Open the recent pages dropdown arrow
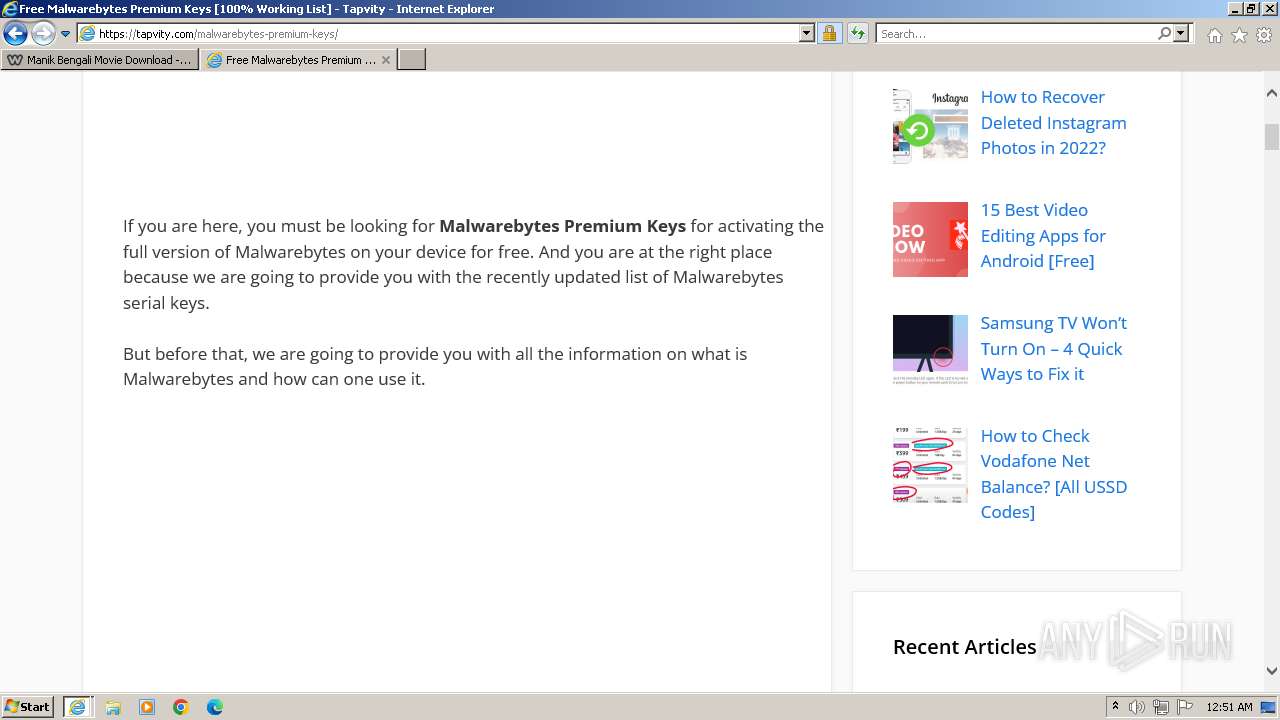The image size is (1280, 720). [x=66, y=34]
